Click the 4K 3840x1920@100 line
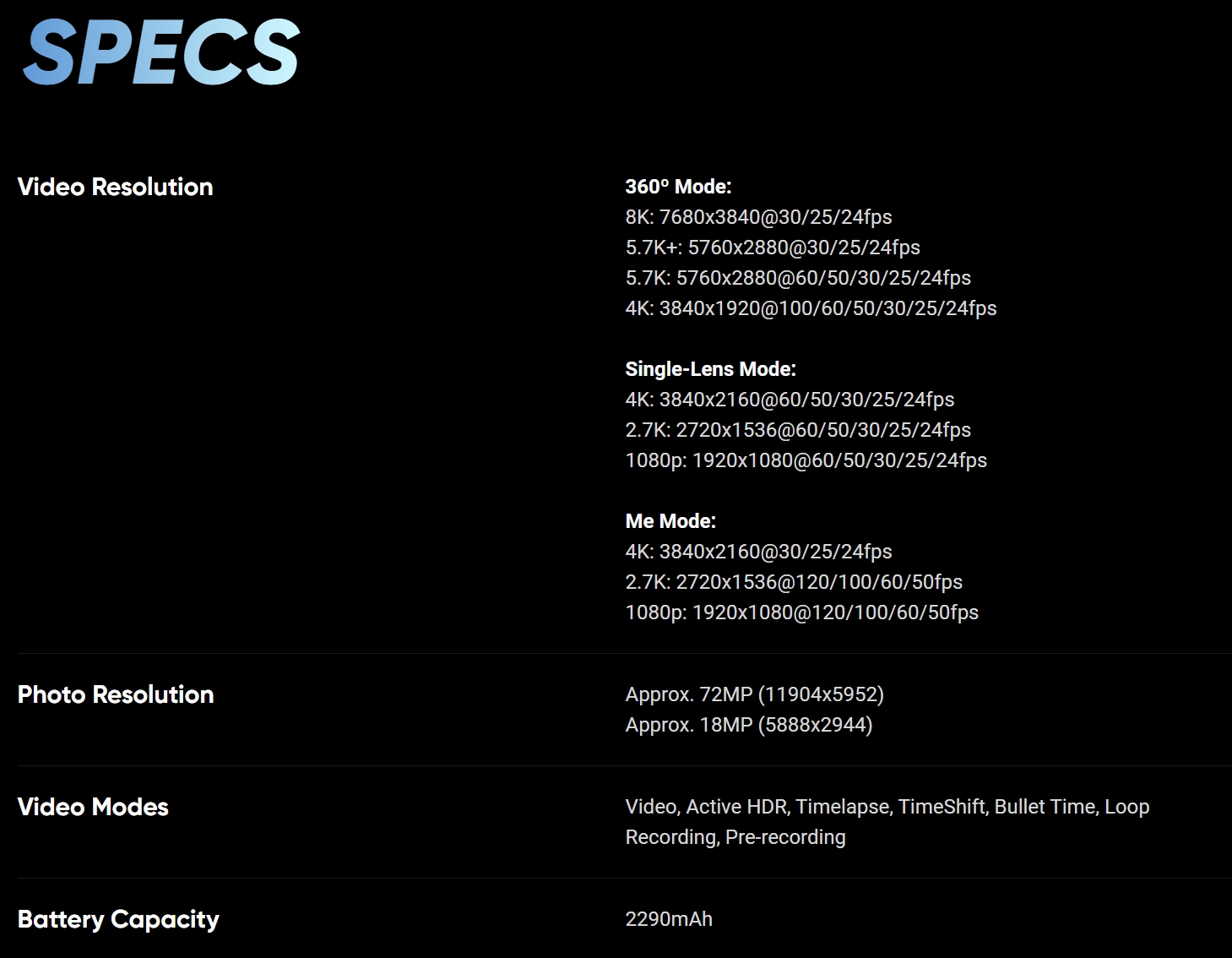The height and width of the screenshot is (958, 1232). coord(811,308)
